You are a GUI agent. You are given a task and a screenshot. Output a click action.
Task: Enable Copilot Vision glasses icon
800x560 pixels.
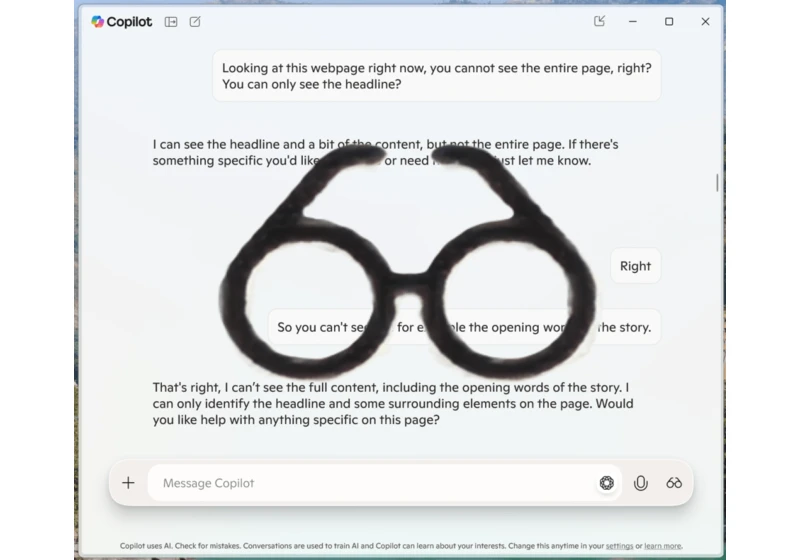pos(674,482)
